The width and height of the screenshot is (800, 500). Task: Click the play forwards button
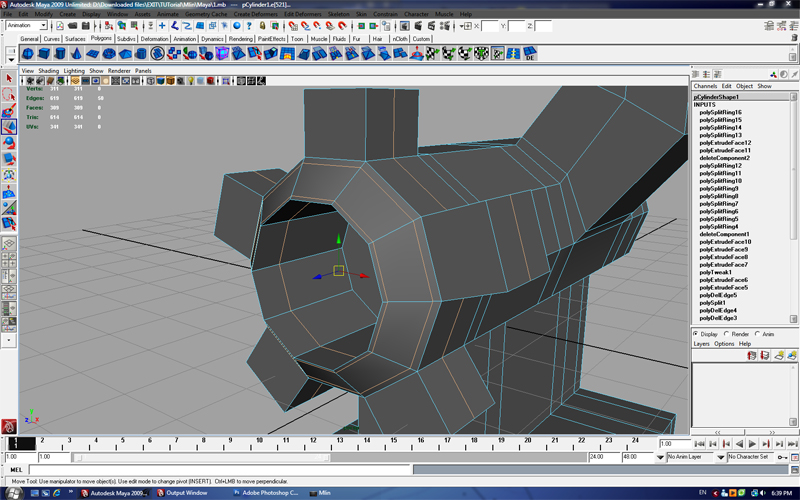tap(752, 443)
